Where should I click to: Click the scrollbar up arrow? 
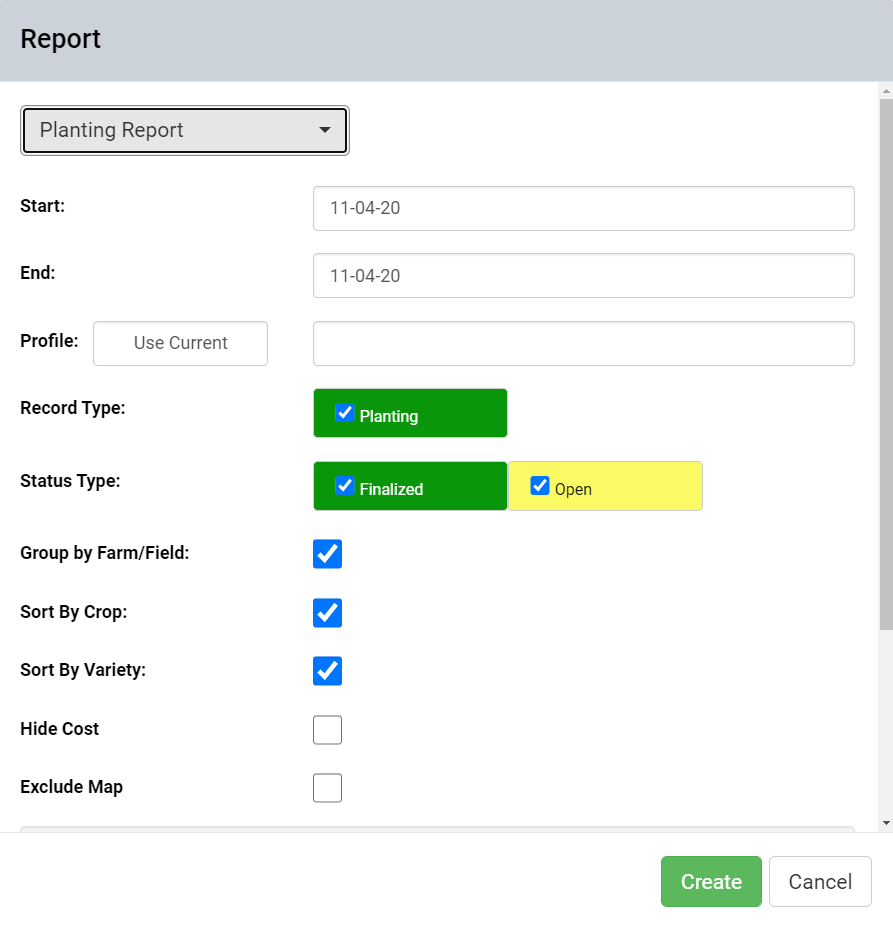coord(885,91)
